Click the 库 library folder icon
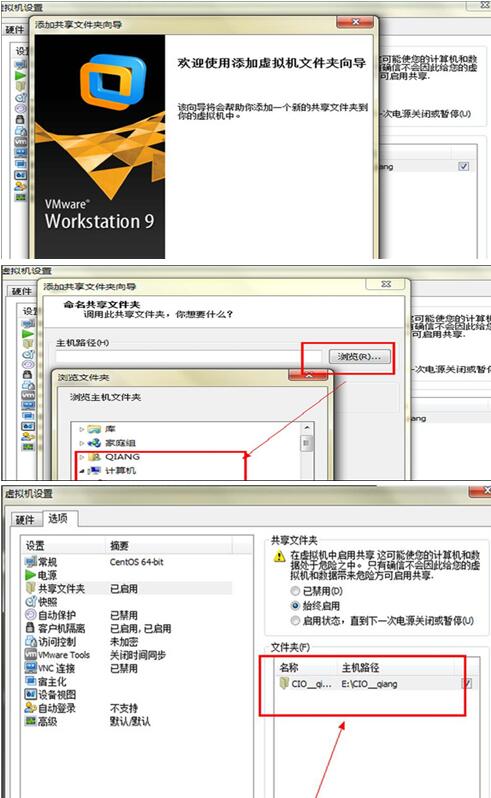The image size is (491, 798). tap(94, 429)
